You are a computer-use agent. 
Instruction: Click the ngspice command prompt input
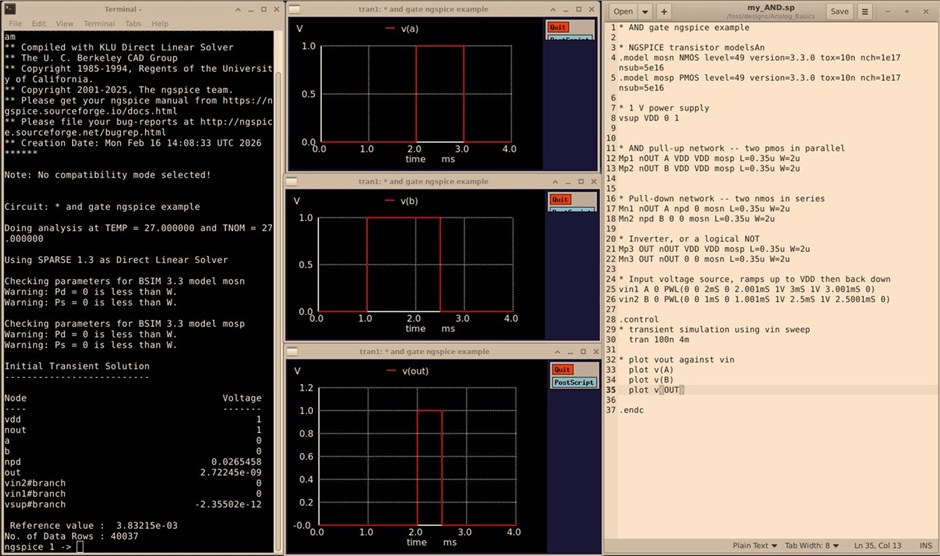[80, 547]
